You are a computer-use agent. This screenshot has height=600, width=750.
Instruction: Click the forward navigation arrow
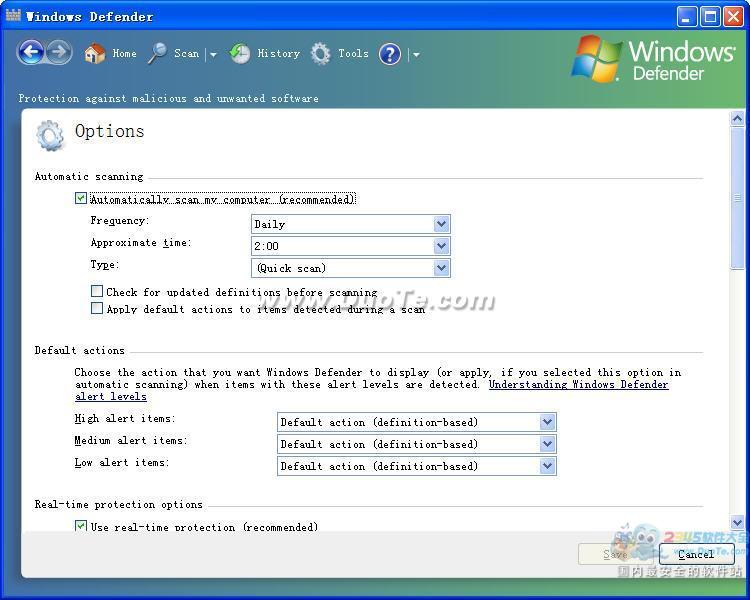tap(59, 52)
